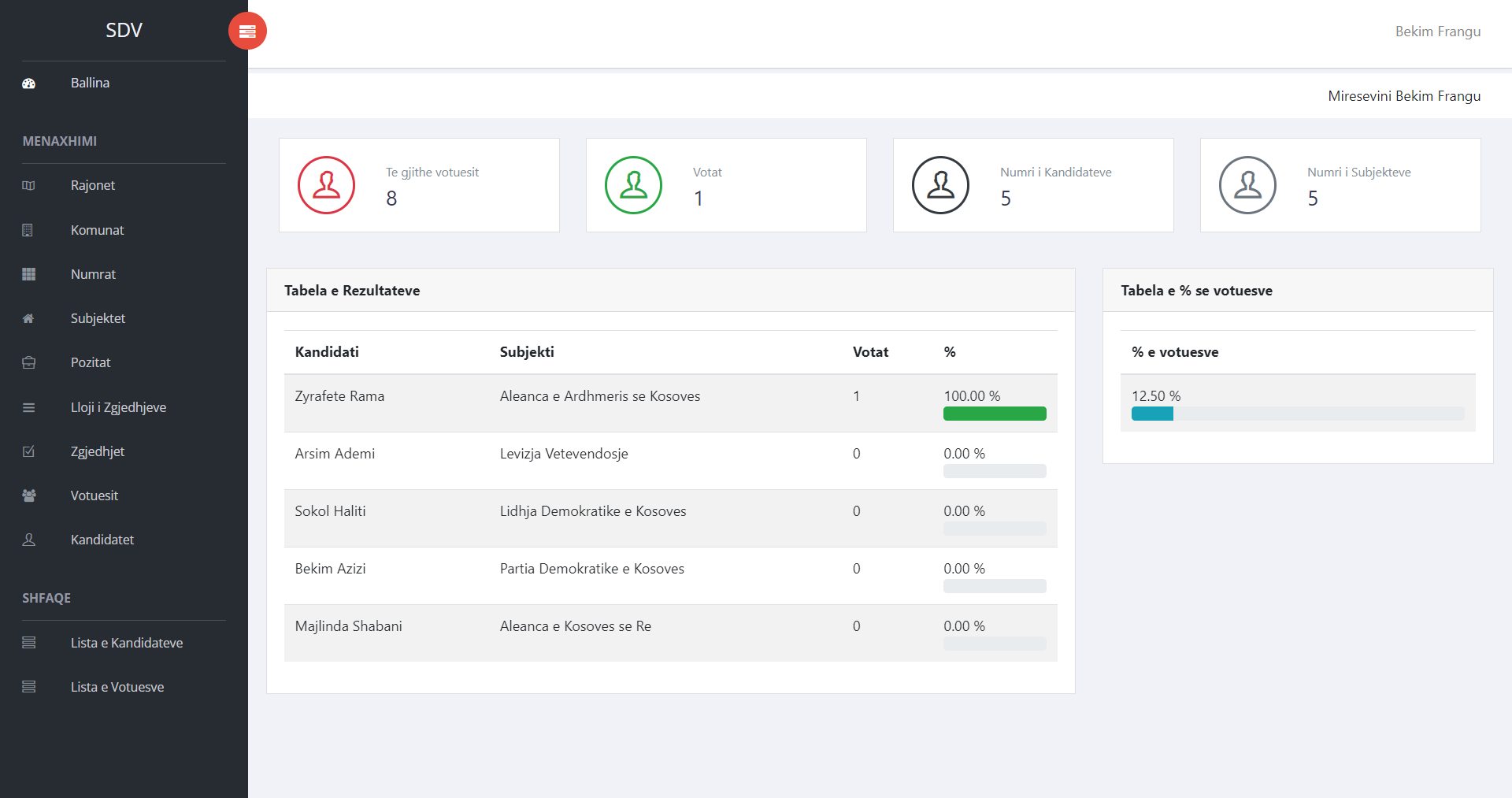Screen dimensions: 1512x798
Task: Click the red voter icon on Te gjithe votuesit card
Action: (326, 185)
